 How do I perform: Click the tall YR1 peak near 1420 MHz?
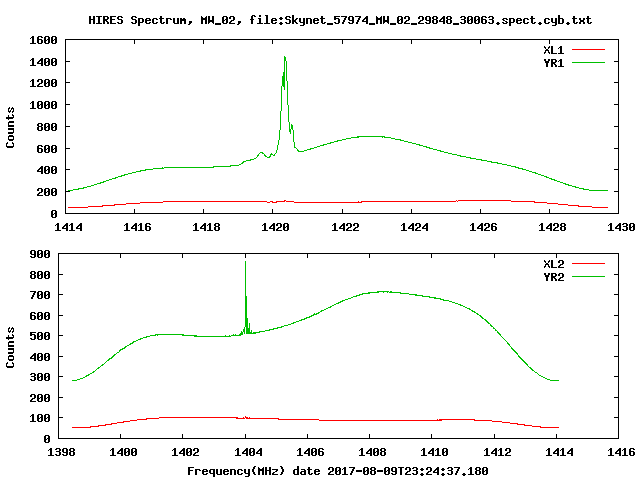285,60
